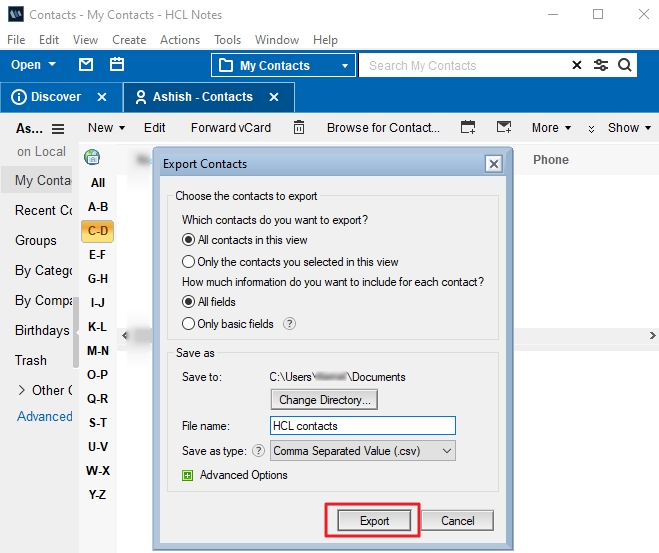The height and width of the screenshot is (553, 659).
Task: Click the send message envelope-plus icon
Action: pos(503,127)
